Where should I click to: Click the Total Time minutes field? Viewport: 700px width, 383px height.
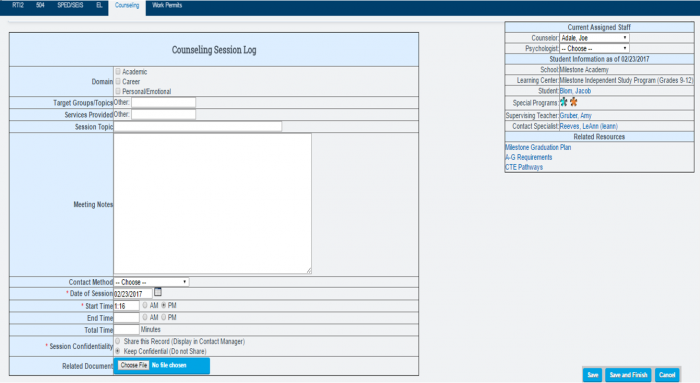[126, 330]
